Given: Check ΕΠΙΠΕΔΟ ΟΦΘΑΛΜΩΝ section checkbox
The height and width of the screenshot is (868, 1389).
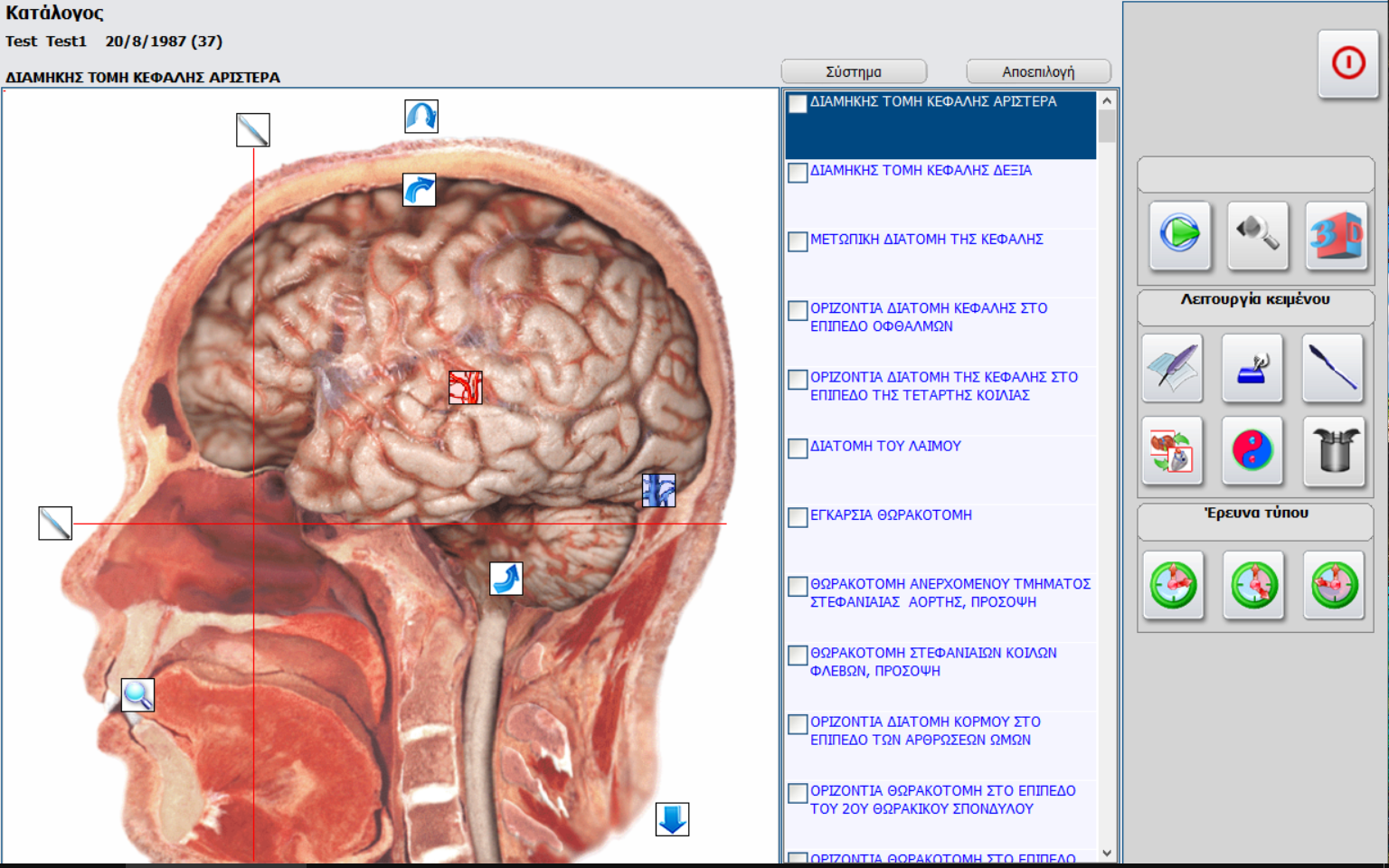Looking at the screenshot, I should 798,310.
